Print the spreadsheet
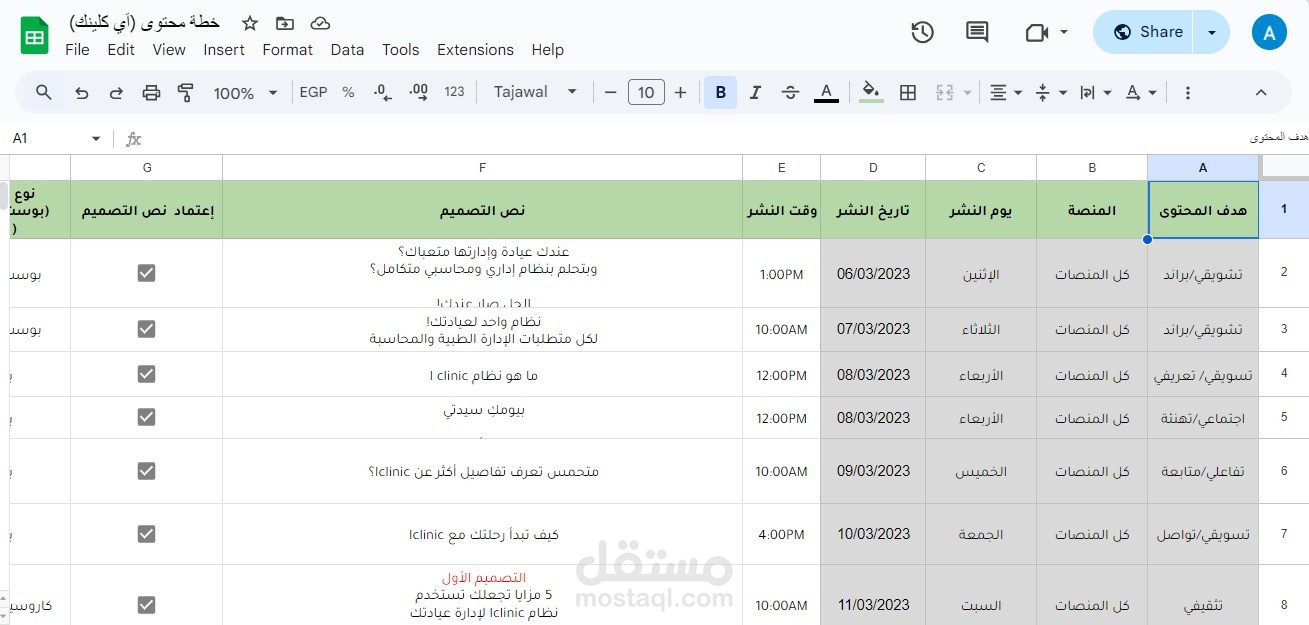The height and width of the screenshot is (625, 1309). pyautogui.click(x=151, y=93)
